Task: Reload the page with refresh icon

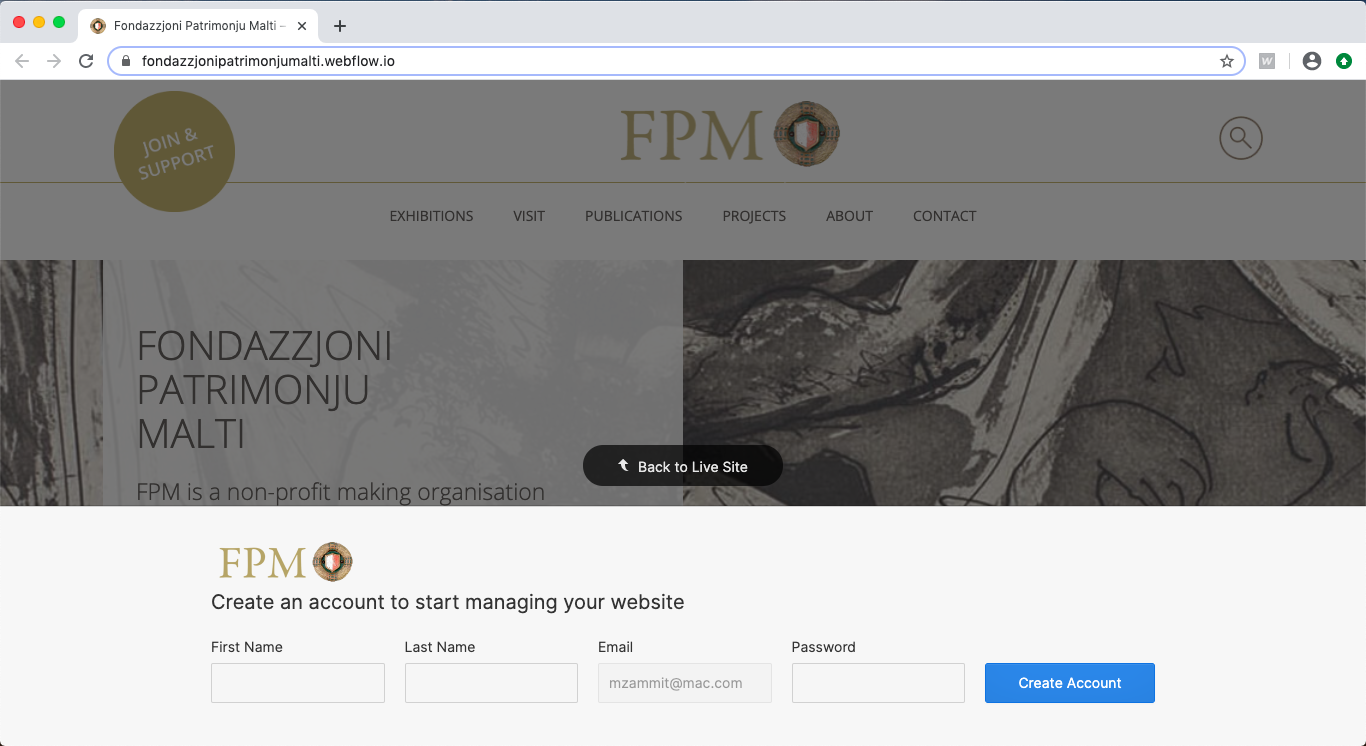Action: [86, 61]
